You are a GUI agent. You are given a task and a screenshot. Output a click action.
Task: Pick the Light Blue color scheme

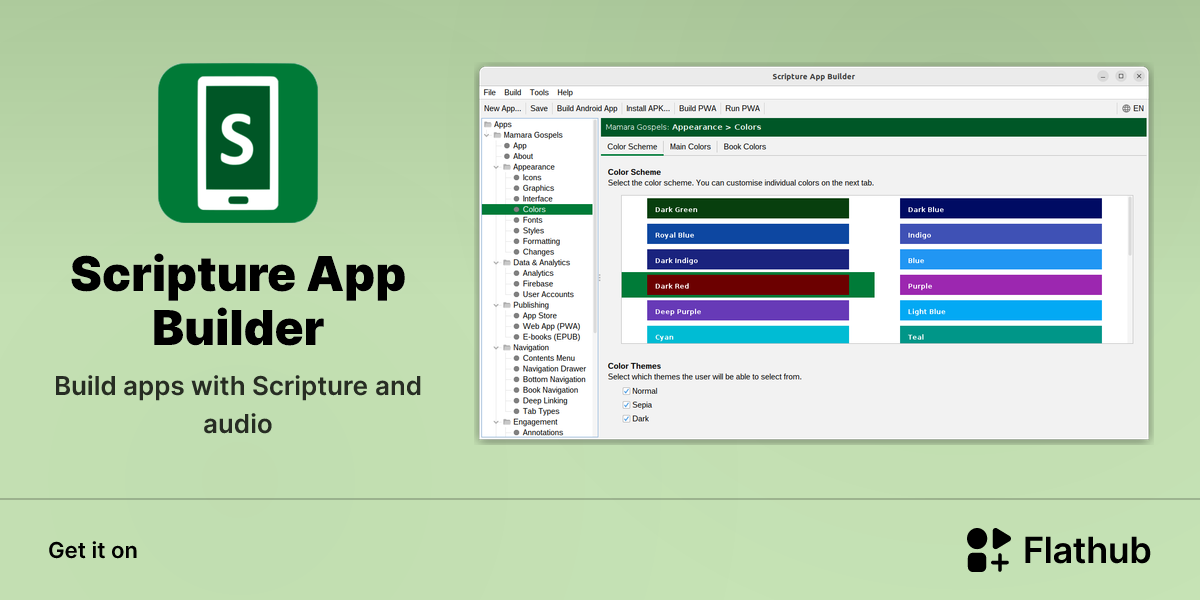[x=1001, y=310]
